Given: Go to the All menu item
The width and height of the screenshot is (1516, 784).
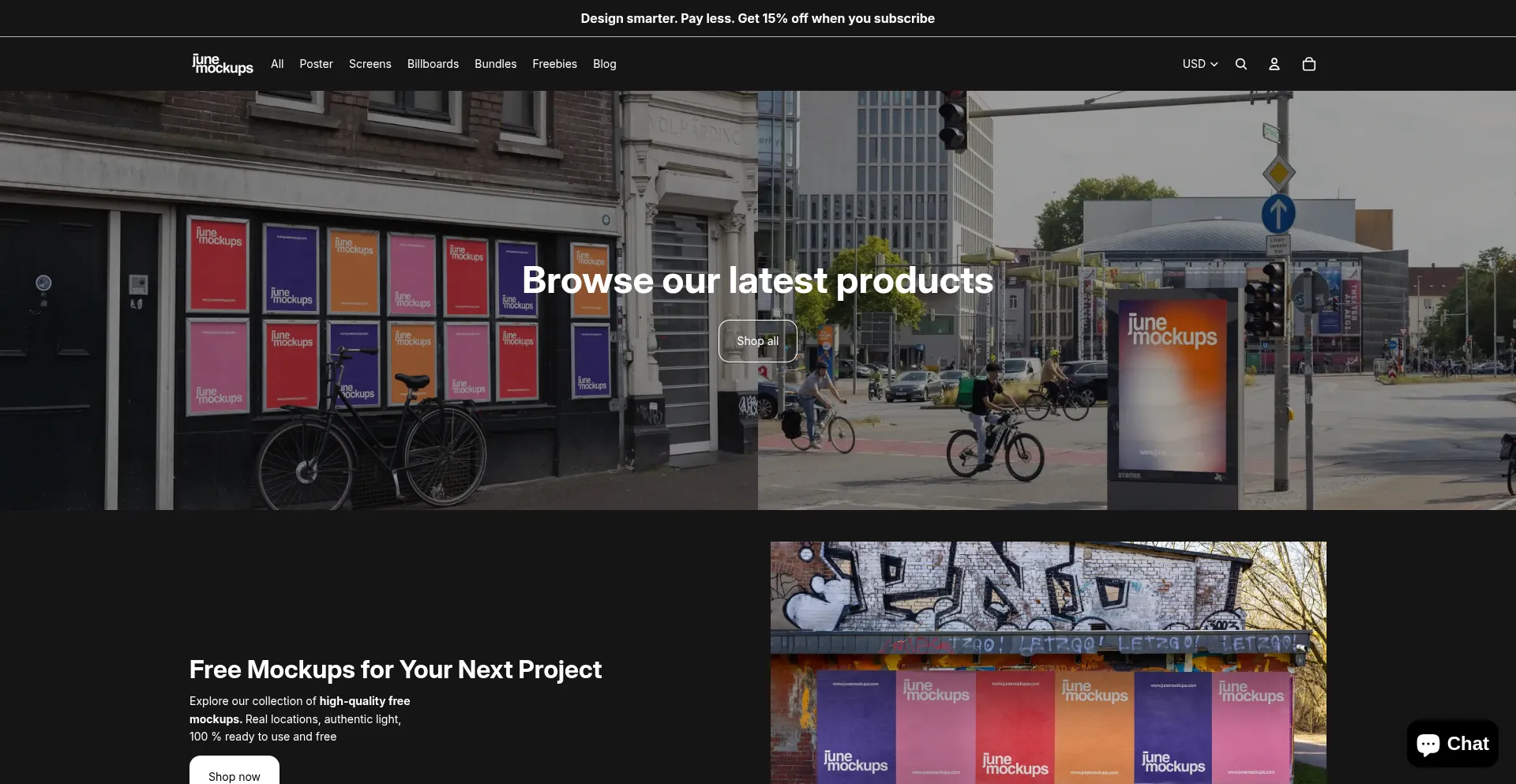Looking at the screenshot, I should [x=277, y=64].
